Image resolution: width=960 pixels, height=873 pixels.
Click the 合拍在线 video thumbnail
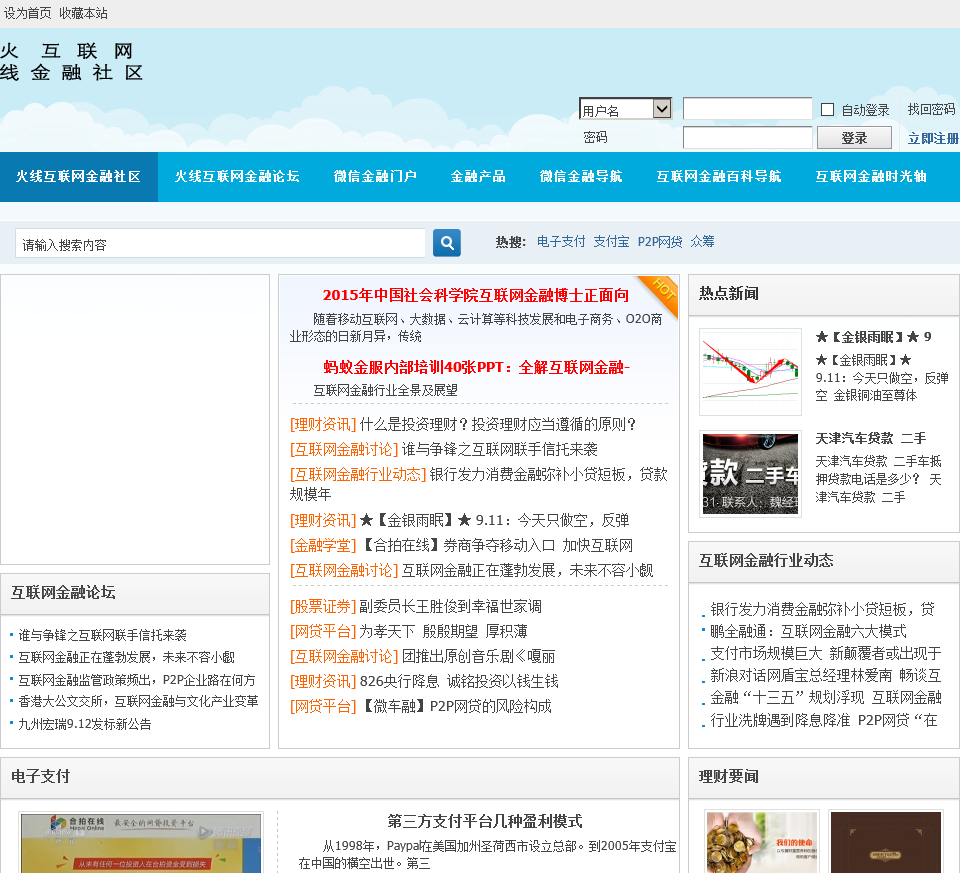[x=141, y=842]
